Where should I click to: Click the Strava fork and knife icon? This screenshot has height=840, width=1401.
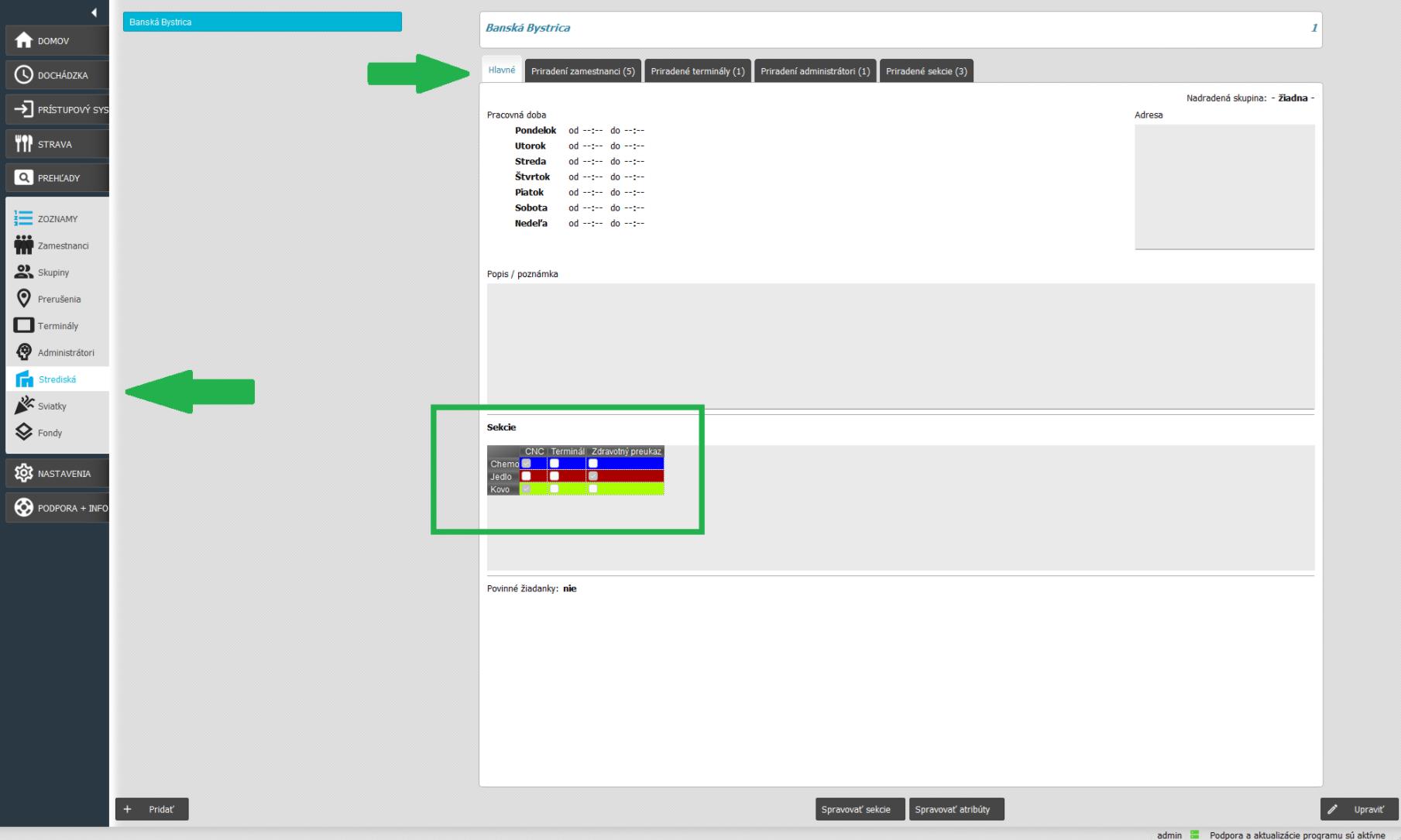[24, 144]
